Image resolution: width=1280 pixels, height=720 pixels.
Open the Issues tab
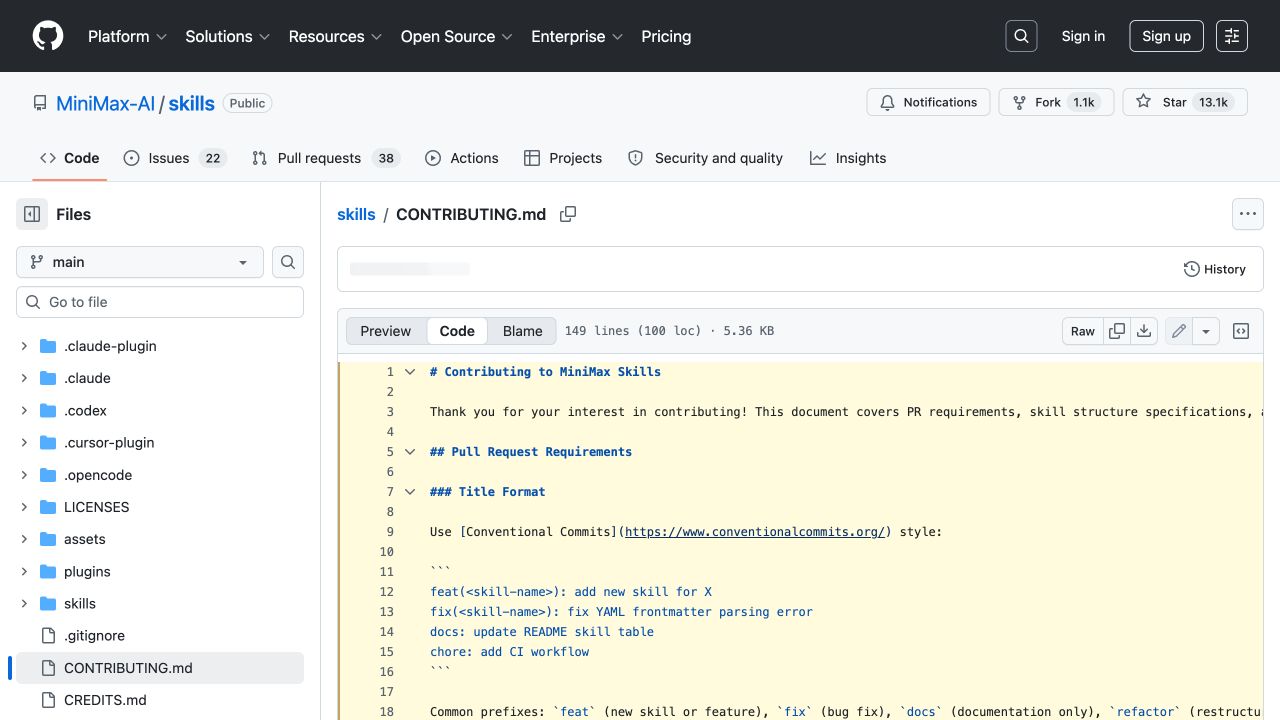click(x=175, y=158)
